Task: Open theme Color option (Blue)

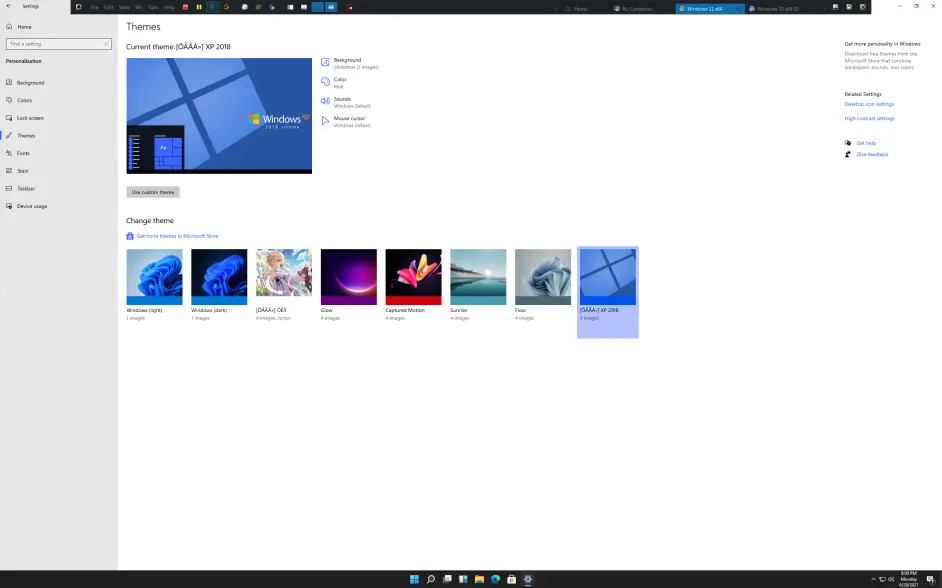Action: click(334, 83)
